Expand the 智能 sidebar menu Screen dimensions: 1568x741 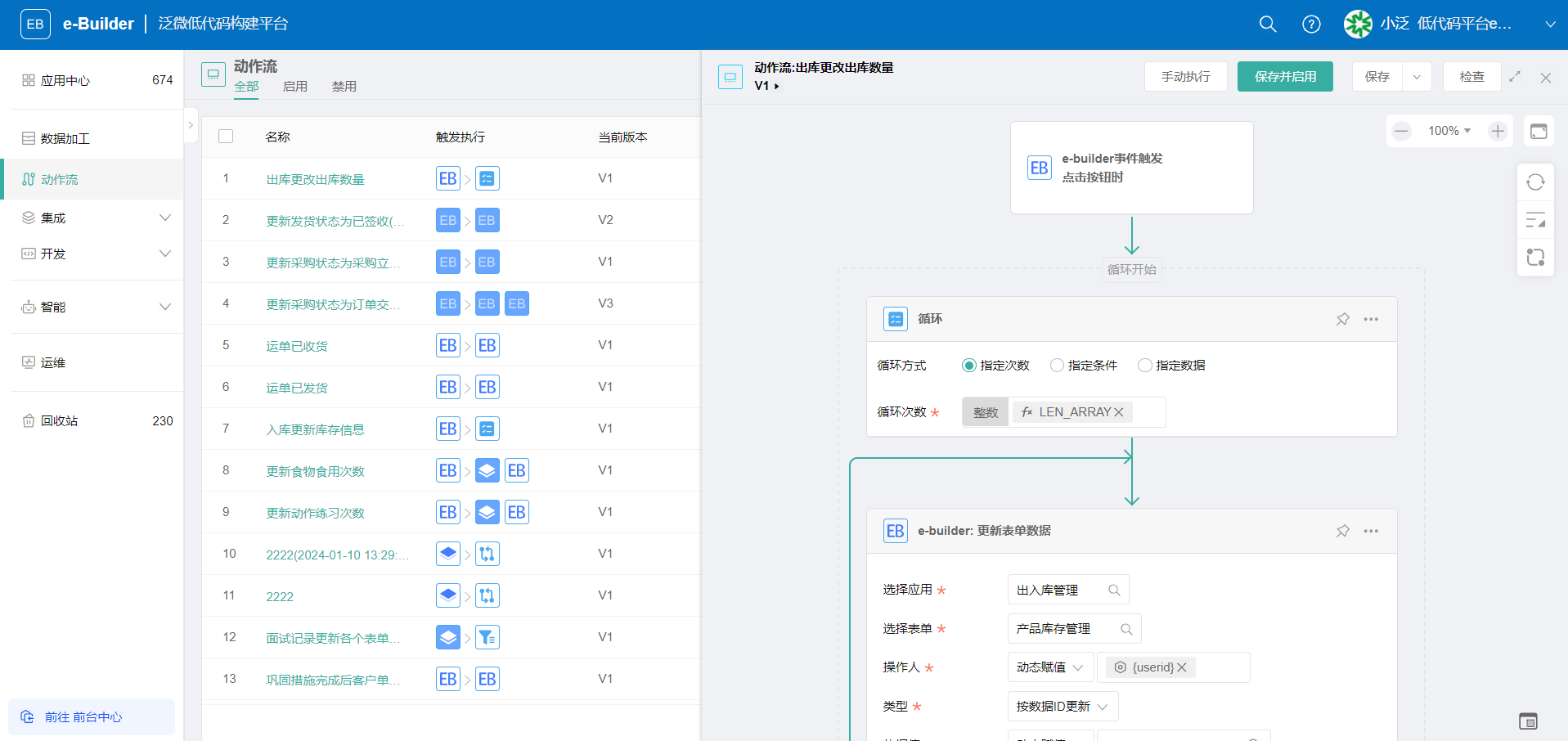coord(165,307)
